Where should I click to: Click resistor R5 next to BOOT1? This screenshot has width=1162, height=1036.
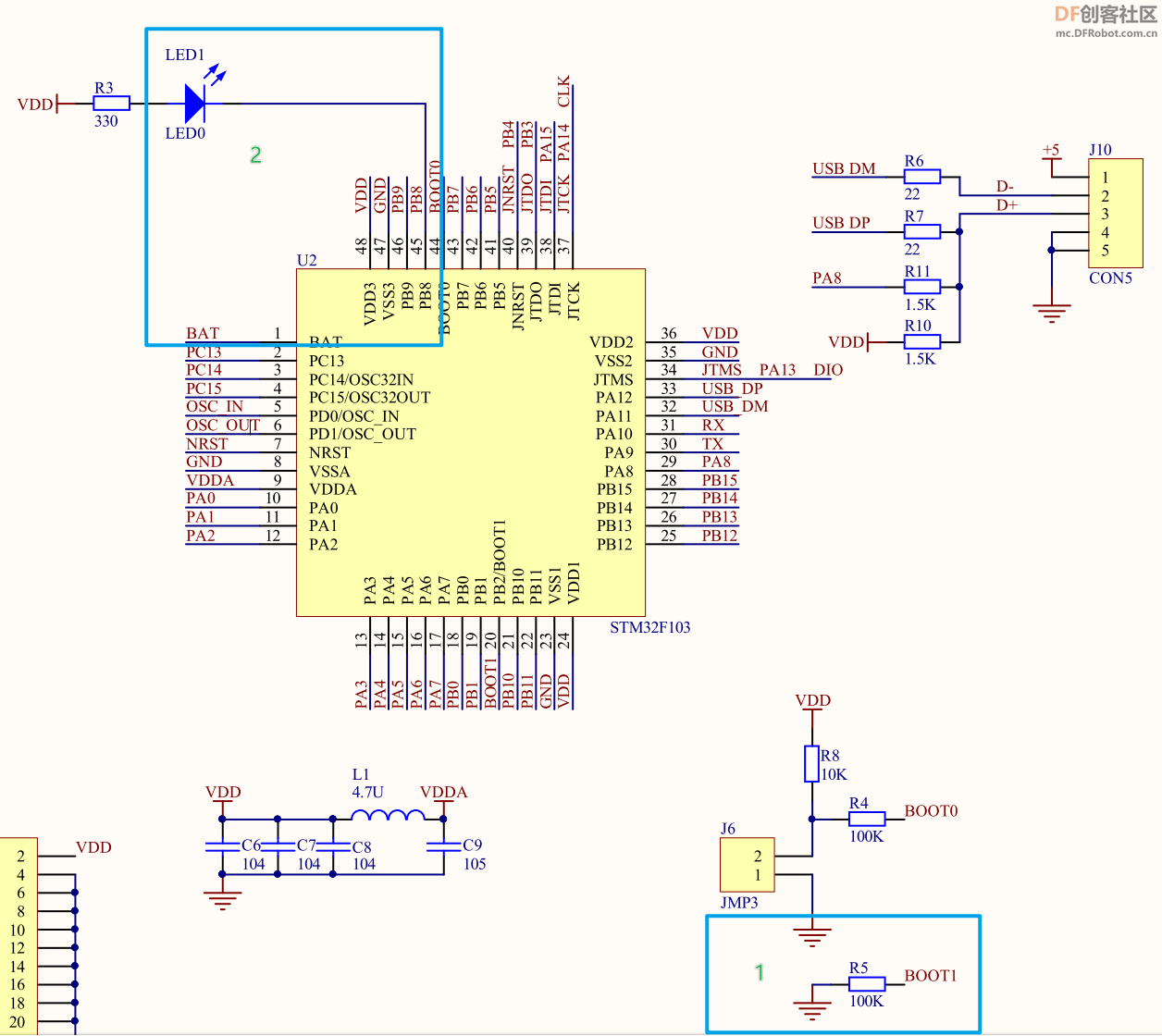(867, 983)
